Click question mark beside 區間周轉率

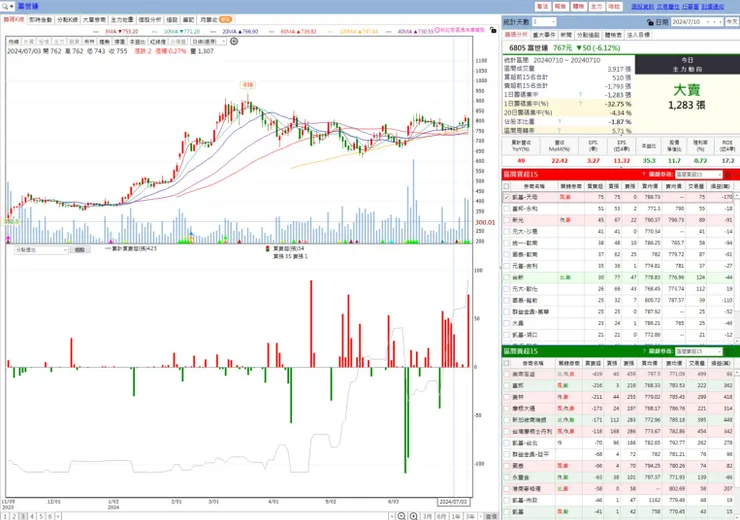tap(560, 130)
